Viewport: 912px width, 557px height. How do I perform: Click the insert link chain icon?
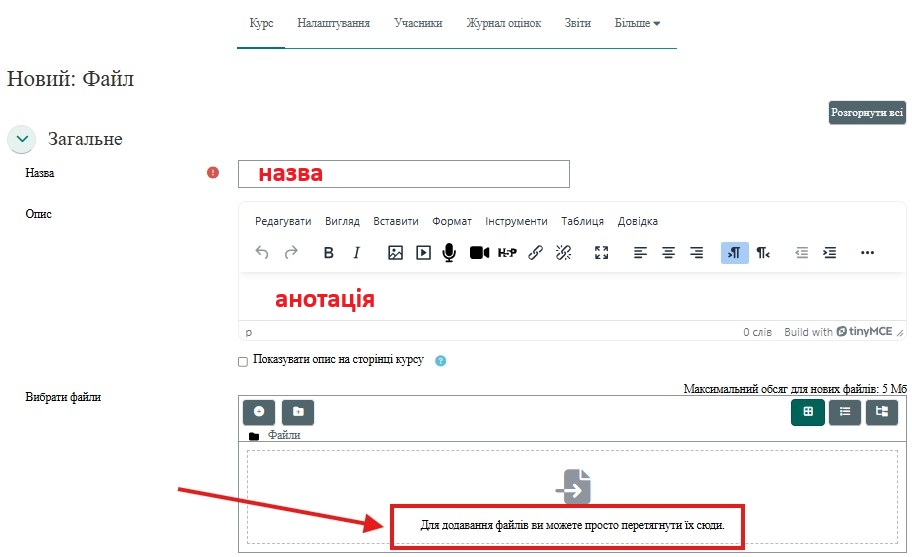point(535,253)
